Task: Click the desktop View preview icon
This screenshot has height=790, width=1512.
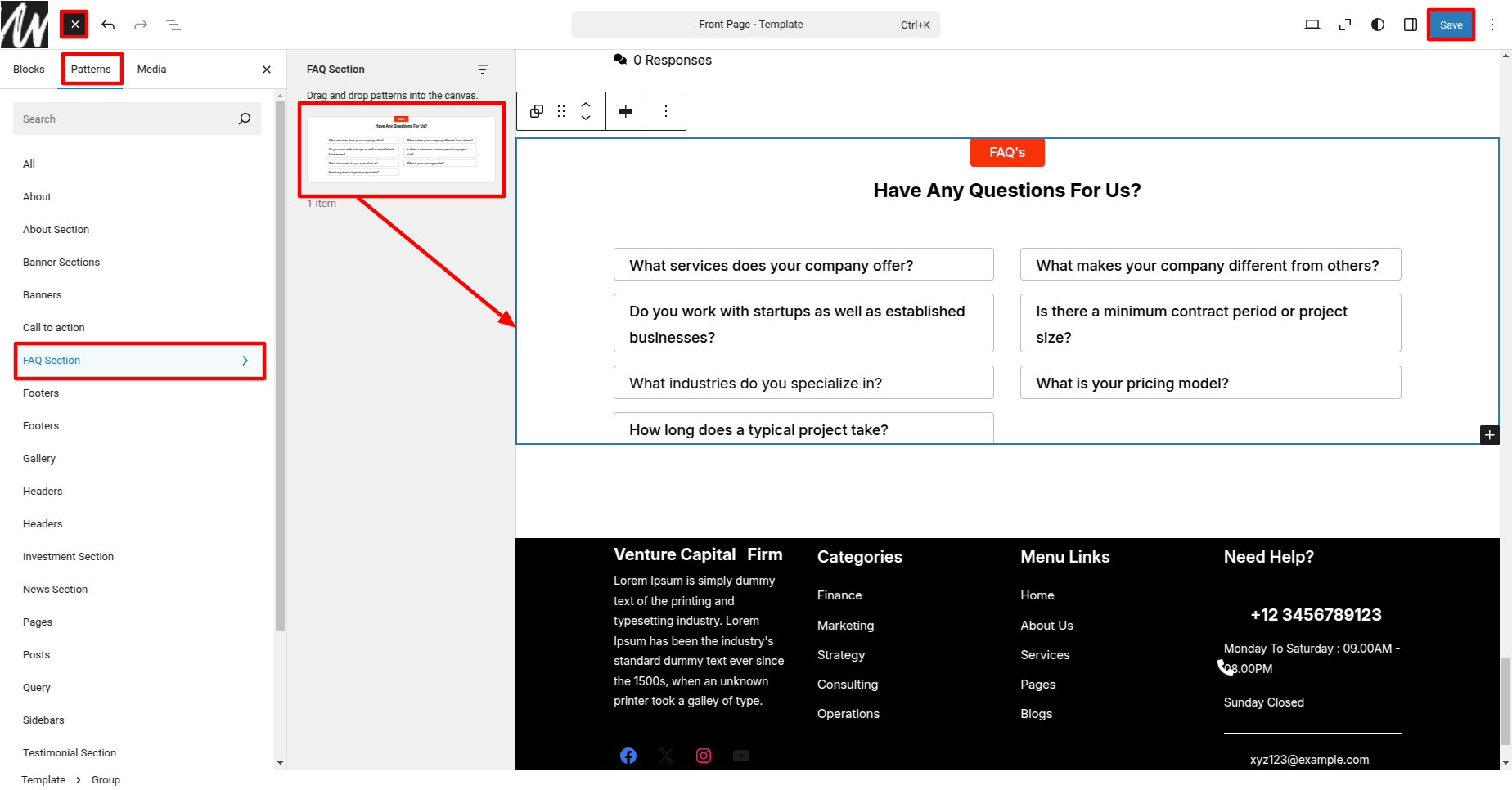Action: [1312, 25]
